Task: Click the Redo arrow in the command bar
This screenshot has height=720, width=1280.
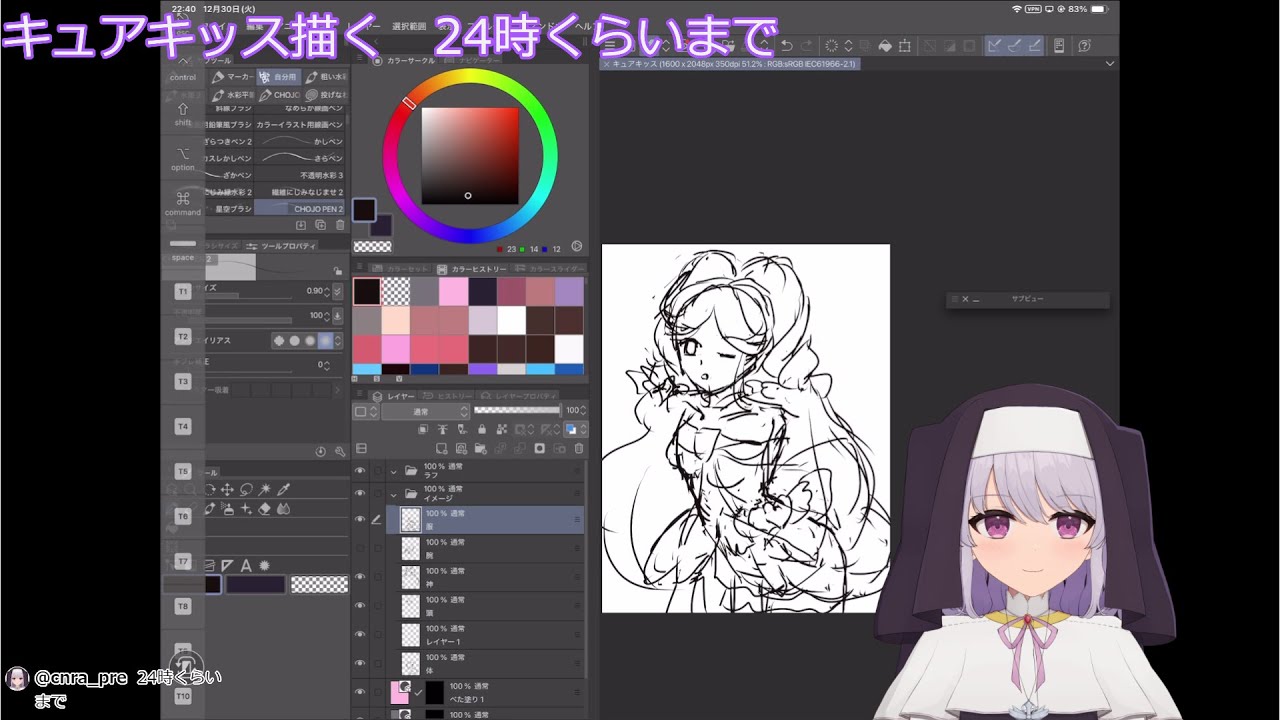Action: pos(806,46)
